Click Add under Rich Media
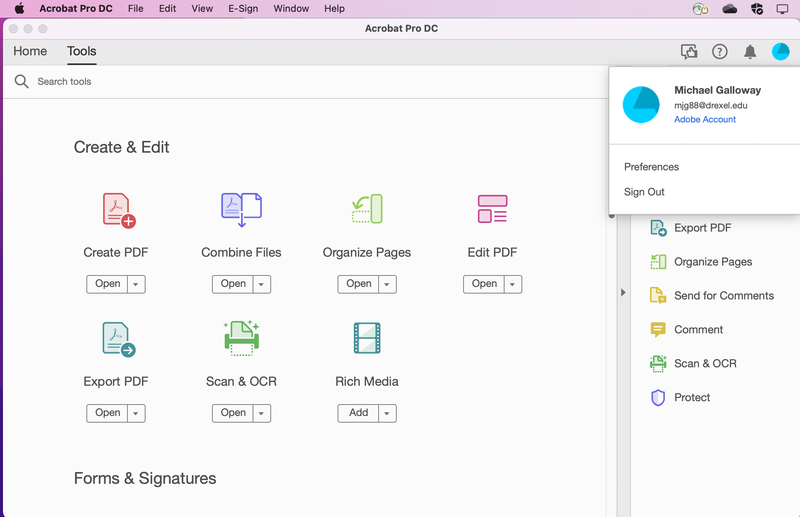 point(358,413)
